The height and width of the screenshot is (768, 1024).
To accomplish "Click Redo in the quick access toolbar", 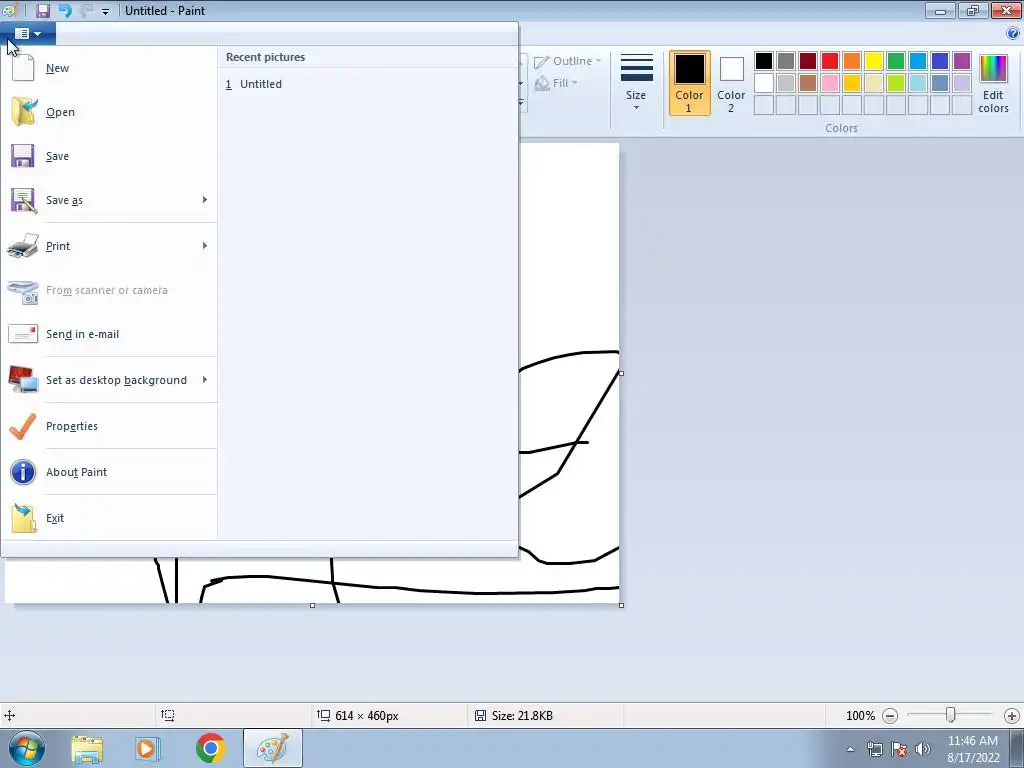I will coord(86,10).
